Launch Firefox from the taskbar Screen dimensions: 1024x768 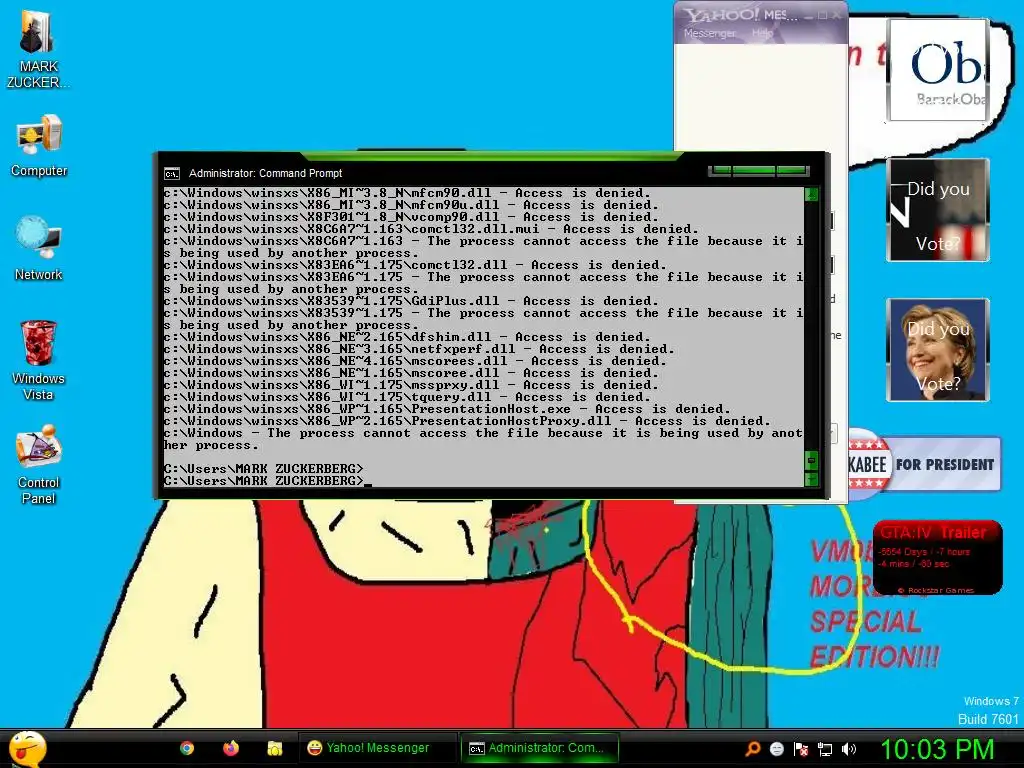[x=231, y=748]
